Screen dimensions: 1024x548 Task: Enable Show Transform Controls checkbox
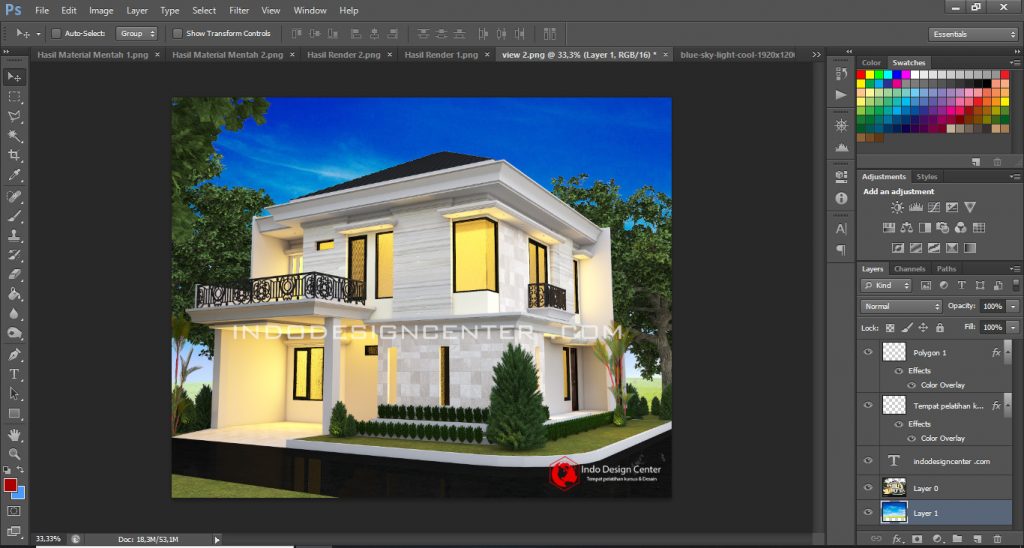(x=177, y=33)
